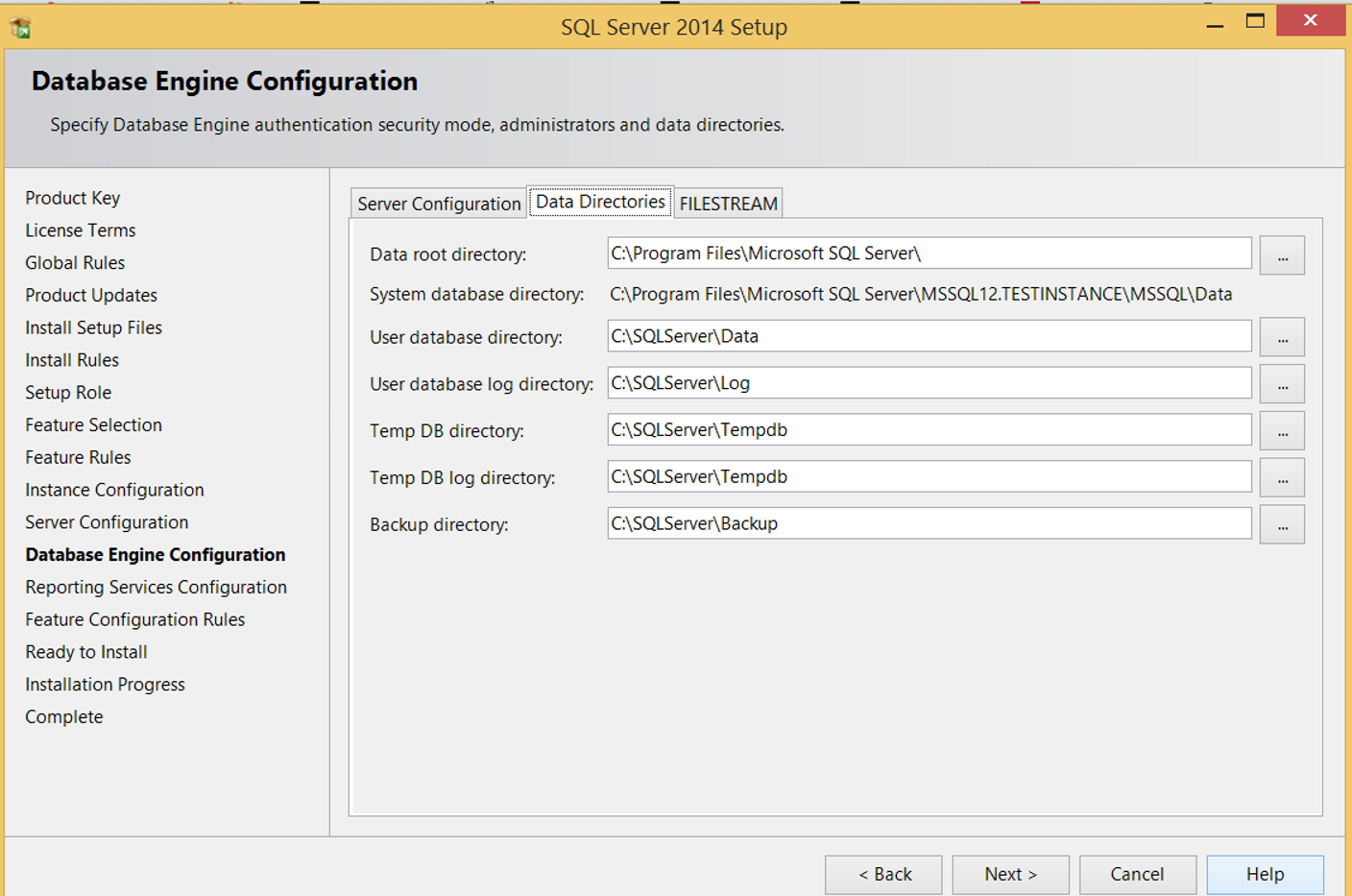Go back with the Back button

click(x=883, y=875)
